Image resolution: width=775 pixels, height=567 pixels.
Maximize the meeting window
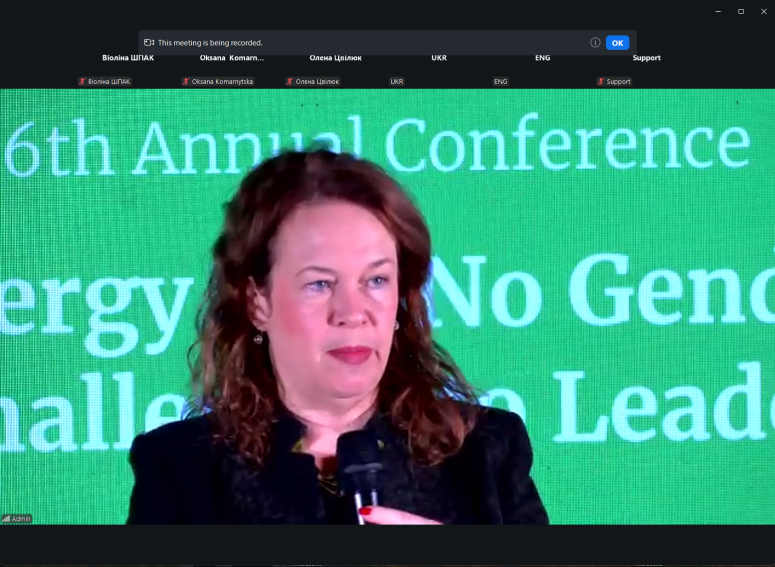click(x=741, y=11)
